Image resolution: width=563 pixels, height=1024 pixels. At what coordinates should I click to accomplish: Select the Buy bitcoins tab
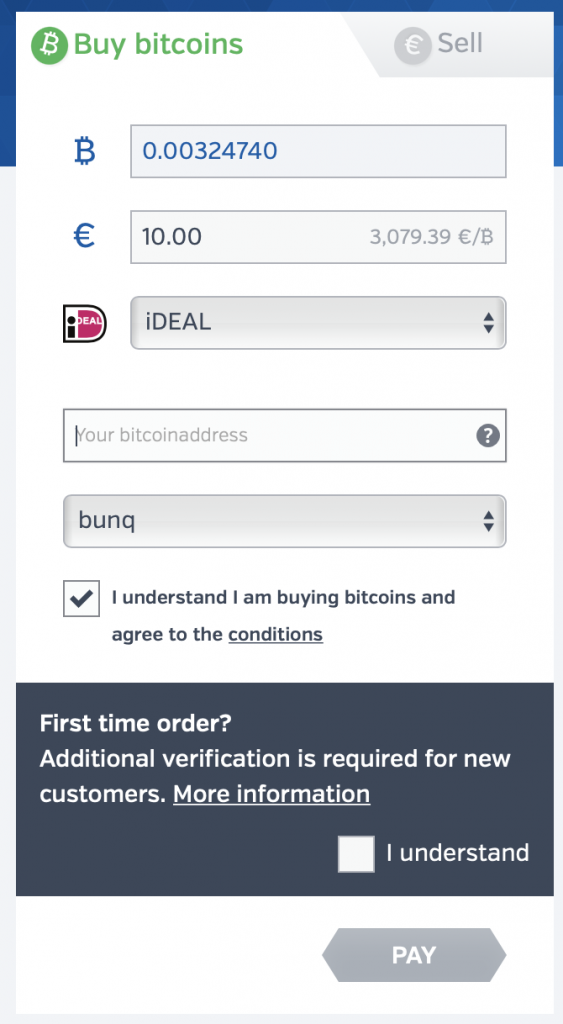coord(137,45)
